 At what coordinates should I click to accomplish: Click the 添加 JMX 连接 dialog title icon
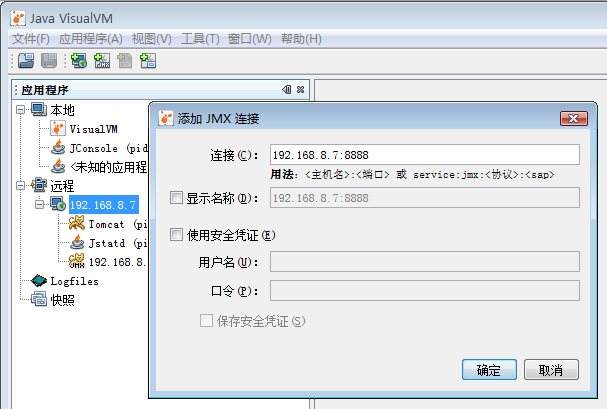(x=166, y=118)
